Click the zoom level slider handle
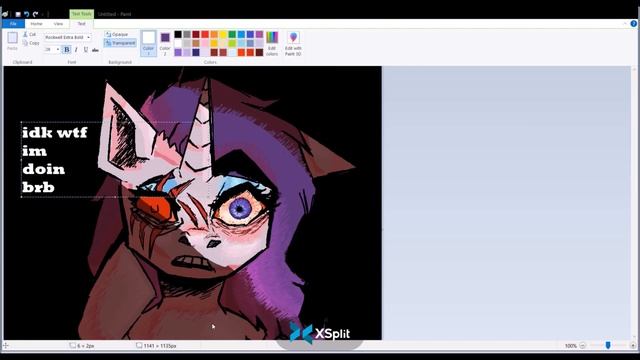The image size is (640, 360). click(x=608, y=346)
